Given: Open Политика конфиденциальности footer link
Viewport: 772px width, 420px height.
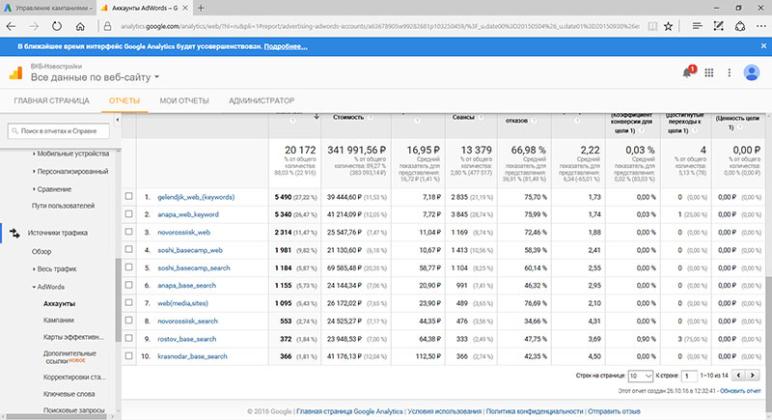Looking at the screenshot, I should click(x=534, y=411).
